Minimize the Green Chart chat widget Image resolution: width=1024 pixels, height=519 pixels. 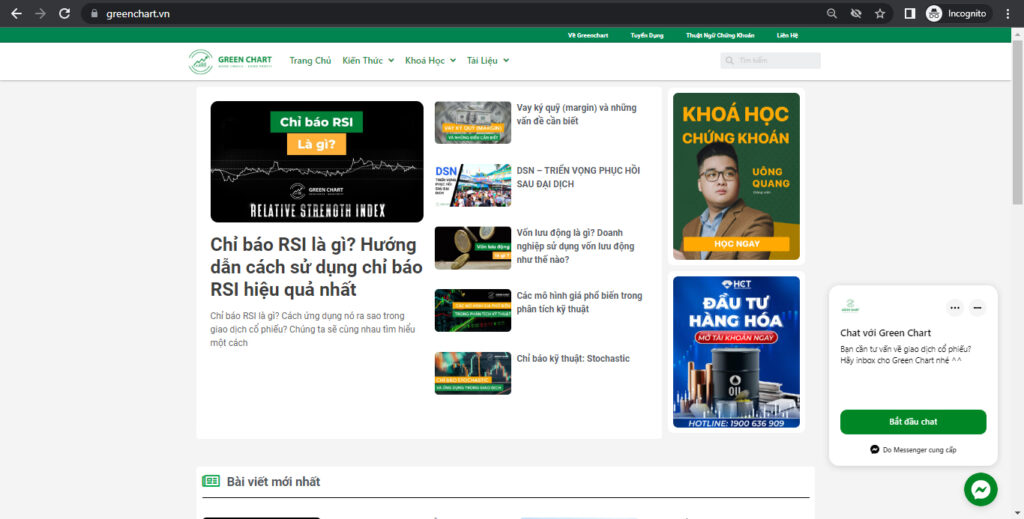click(x=977, y=307)
